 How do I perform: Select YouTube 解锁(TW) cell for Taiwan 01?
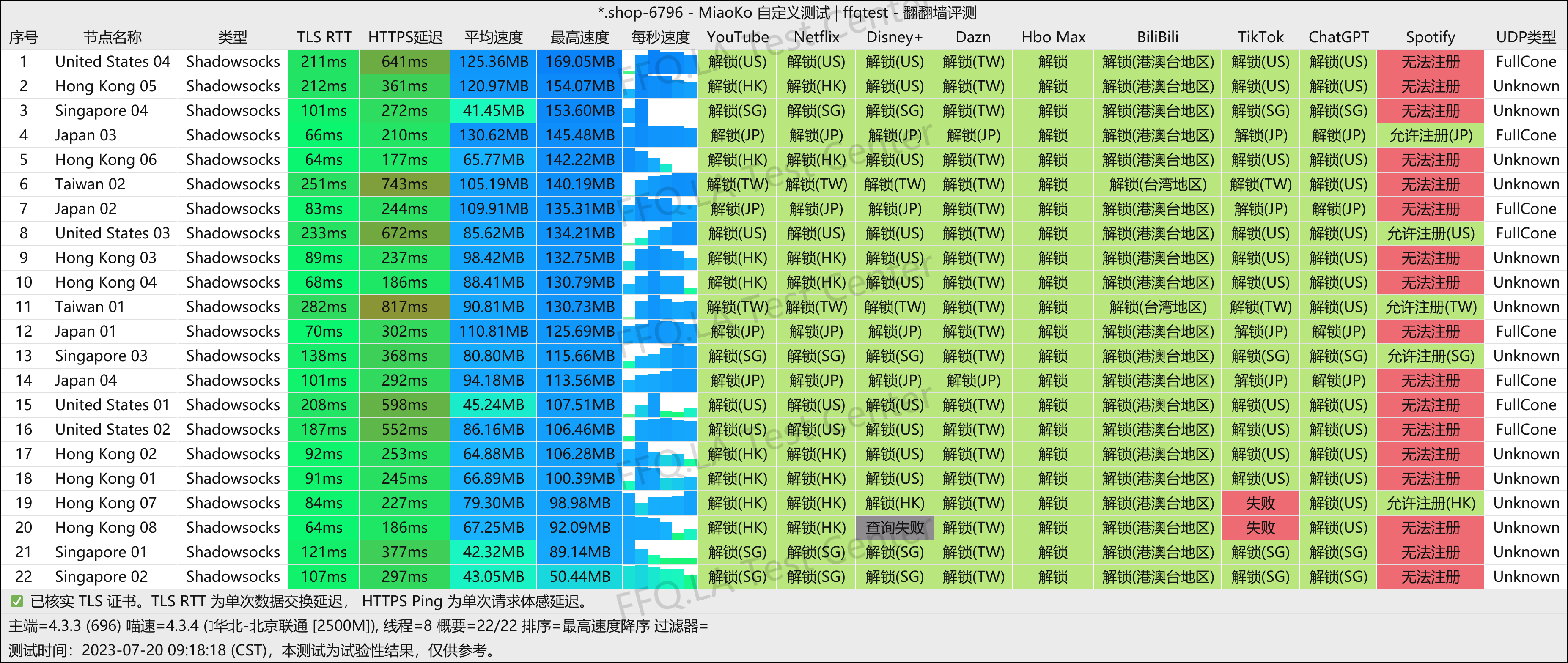tap(737, 307)
